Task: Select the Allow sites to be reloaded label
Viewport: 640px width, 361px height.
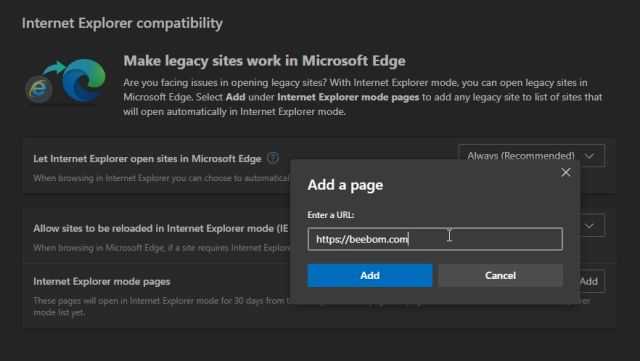Action: click(161, 228)
